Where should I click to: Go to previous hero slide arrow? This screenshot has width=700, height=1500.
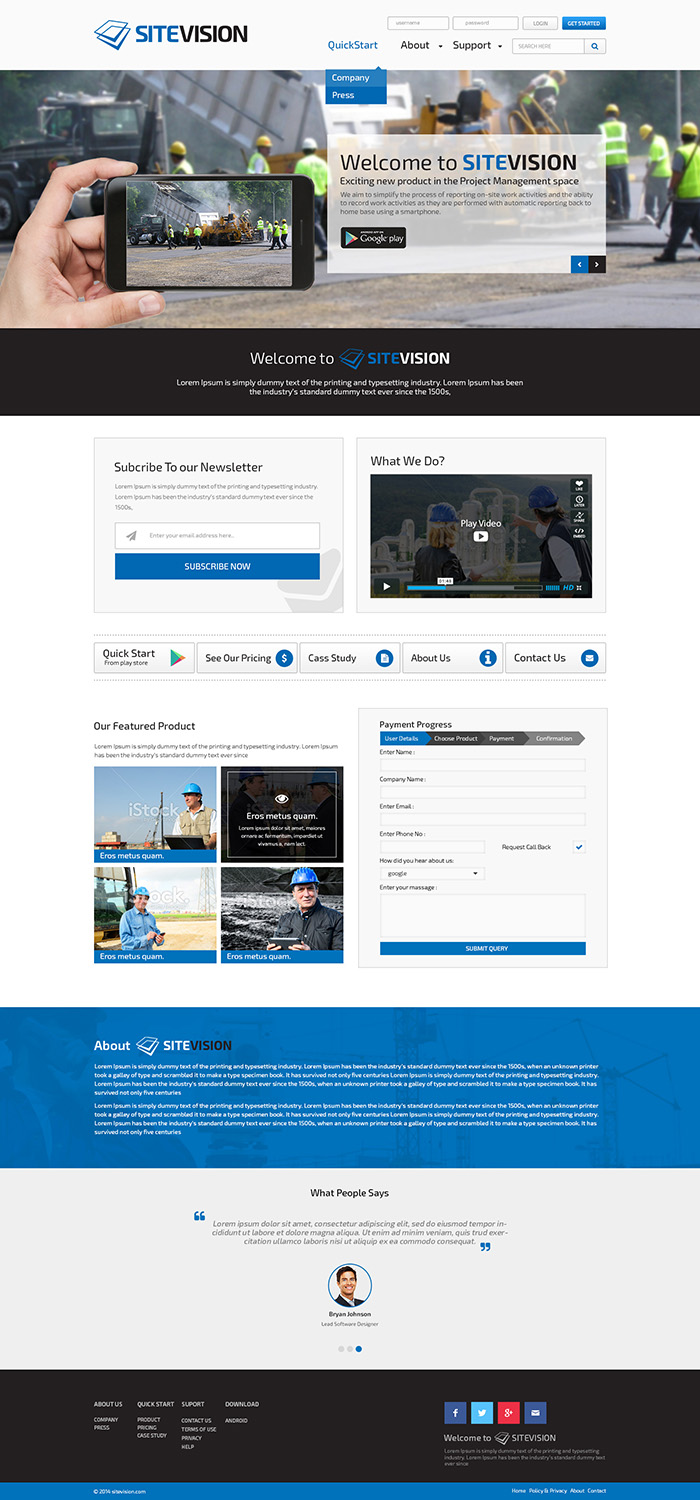click(579, 264)
